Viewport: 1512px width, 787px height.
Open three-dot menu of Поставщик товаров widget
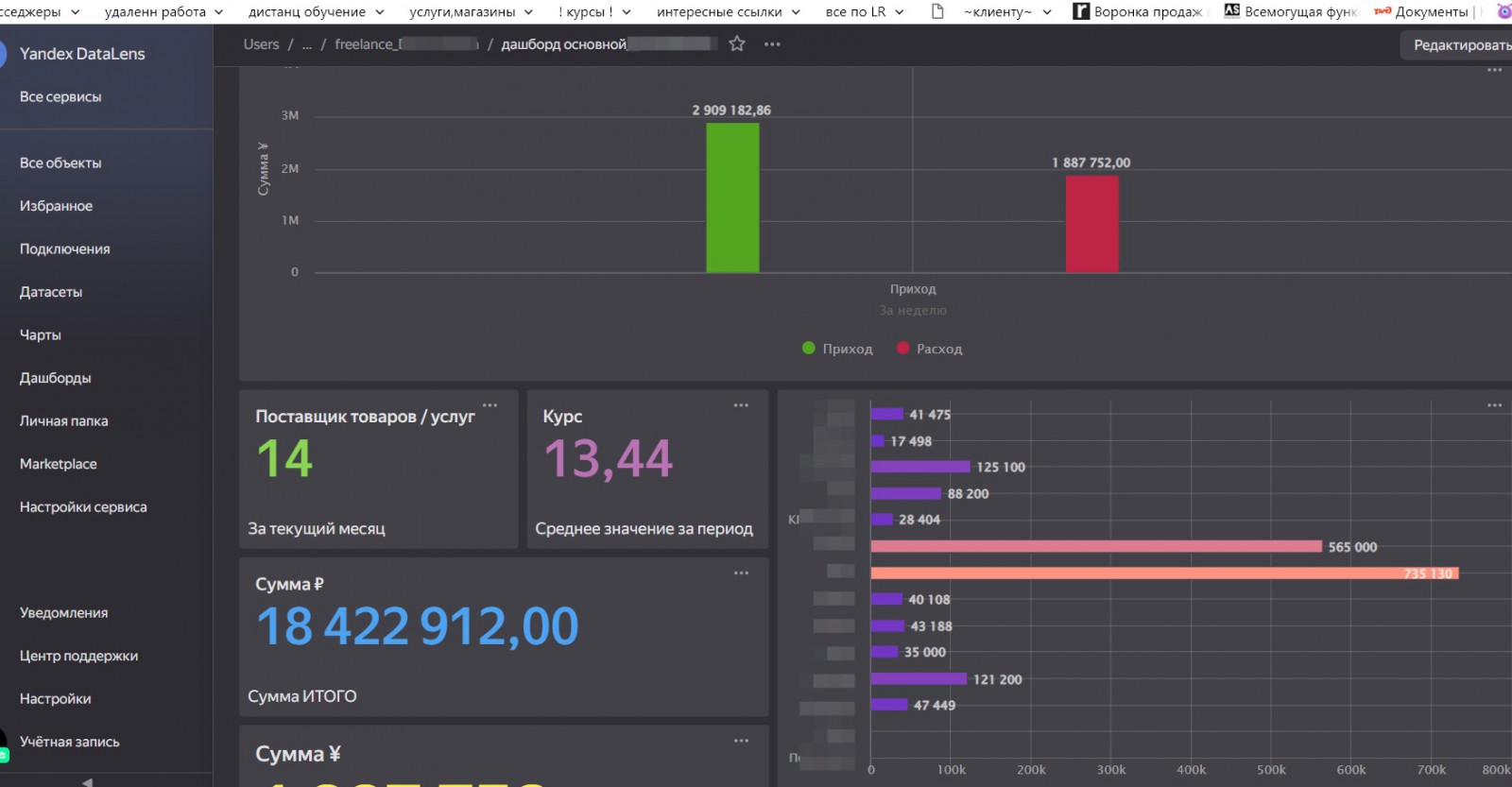pos(490,405)
